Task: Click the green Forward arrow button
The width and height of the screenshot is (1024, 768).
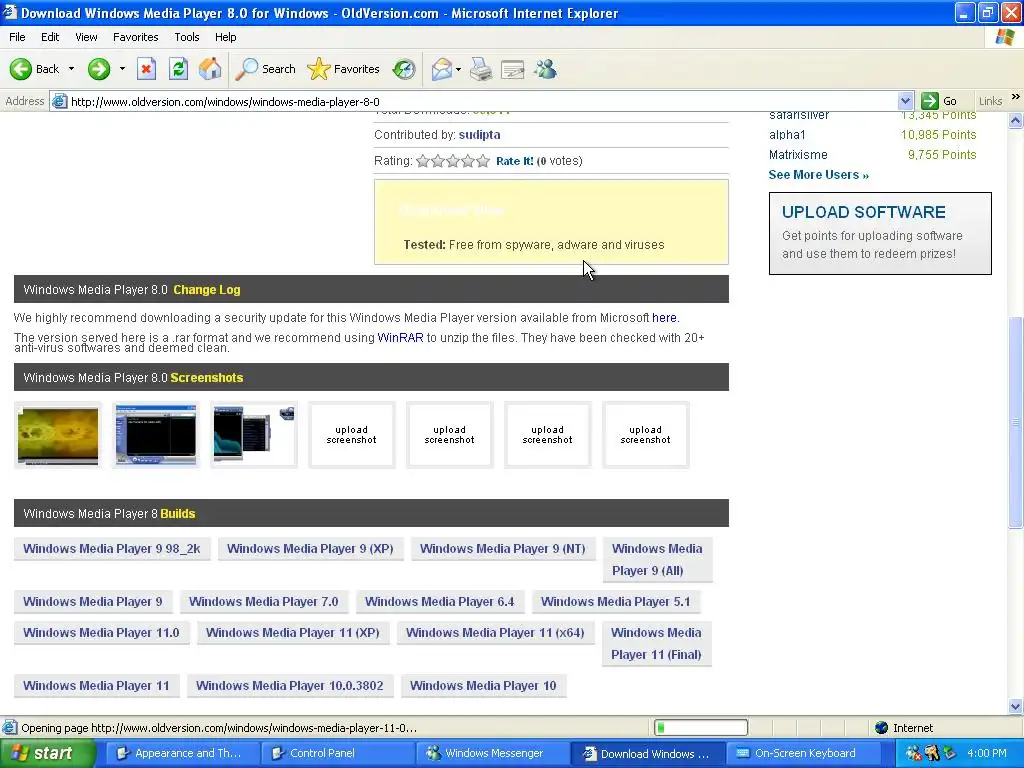Action: [99, 69]
